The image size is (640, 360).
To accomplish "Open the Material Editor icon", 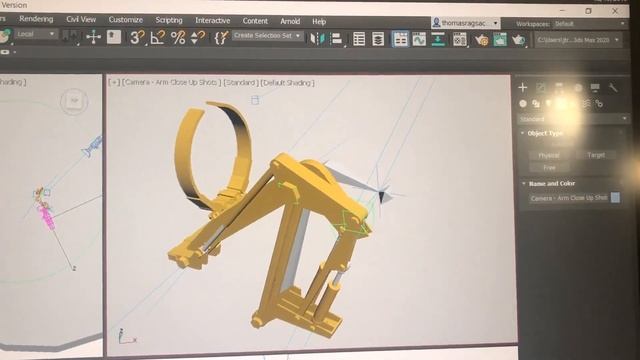I will (x=460, y=40).
